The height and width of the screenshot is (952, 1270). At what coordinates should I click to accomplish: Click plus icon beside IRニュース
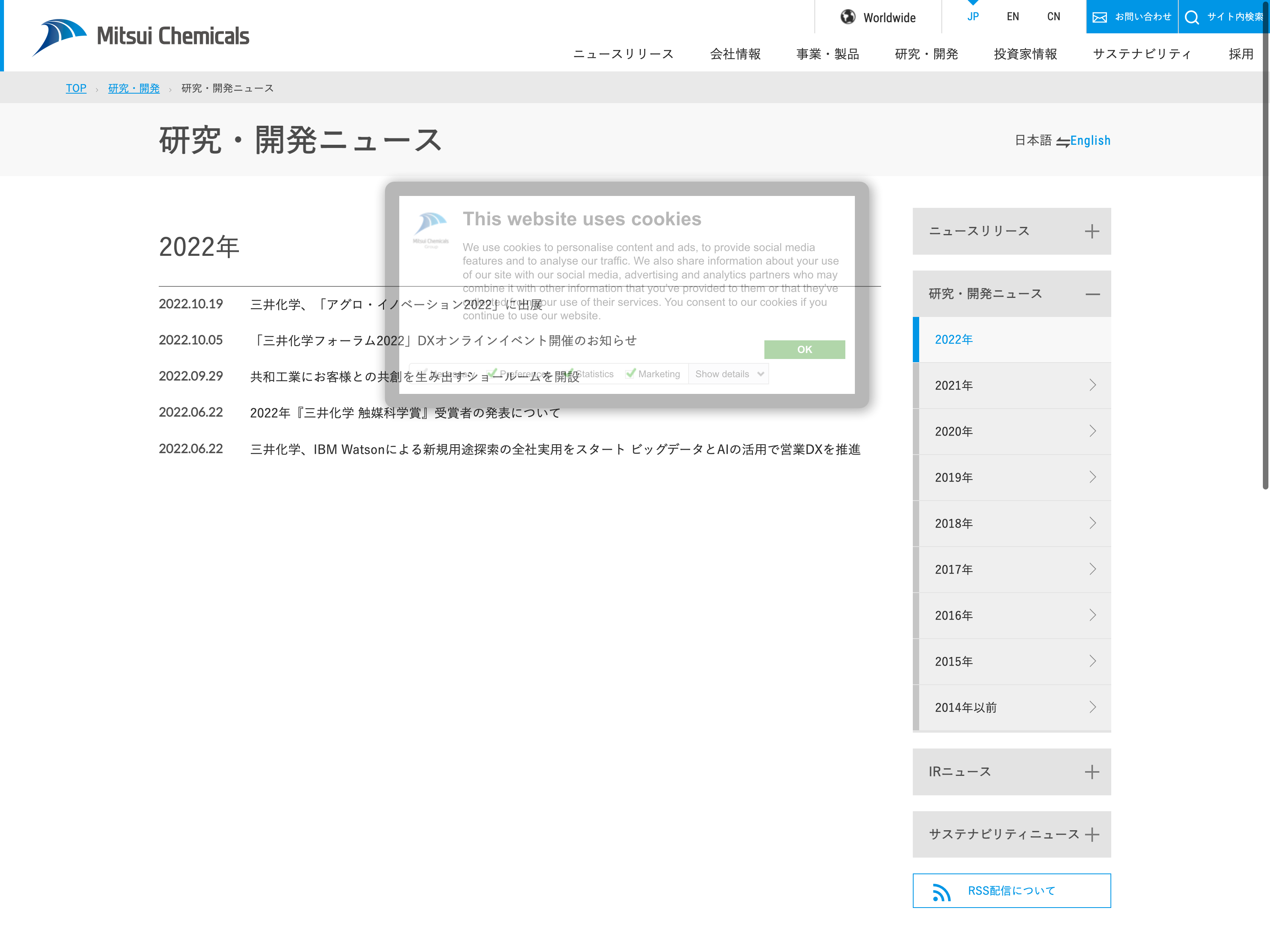tap(1091, 772)
